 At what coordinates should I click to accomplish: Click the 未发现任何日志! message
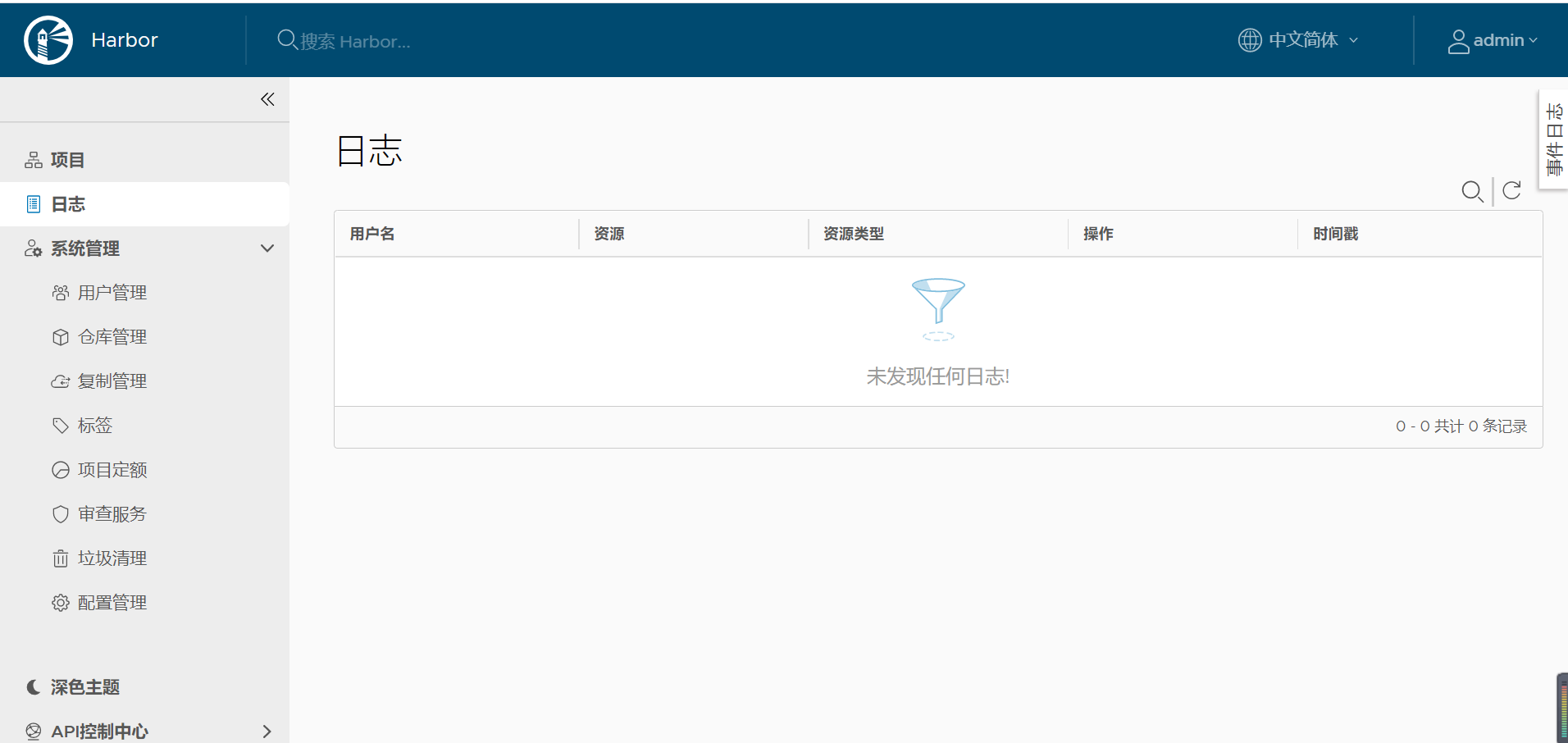[x=938, y=376]
